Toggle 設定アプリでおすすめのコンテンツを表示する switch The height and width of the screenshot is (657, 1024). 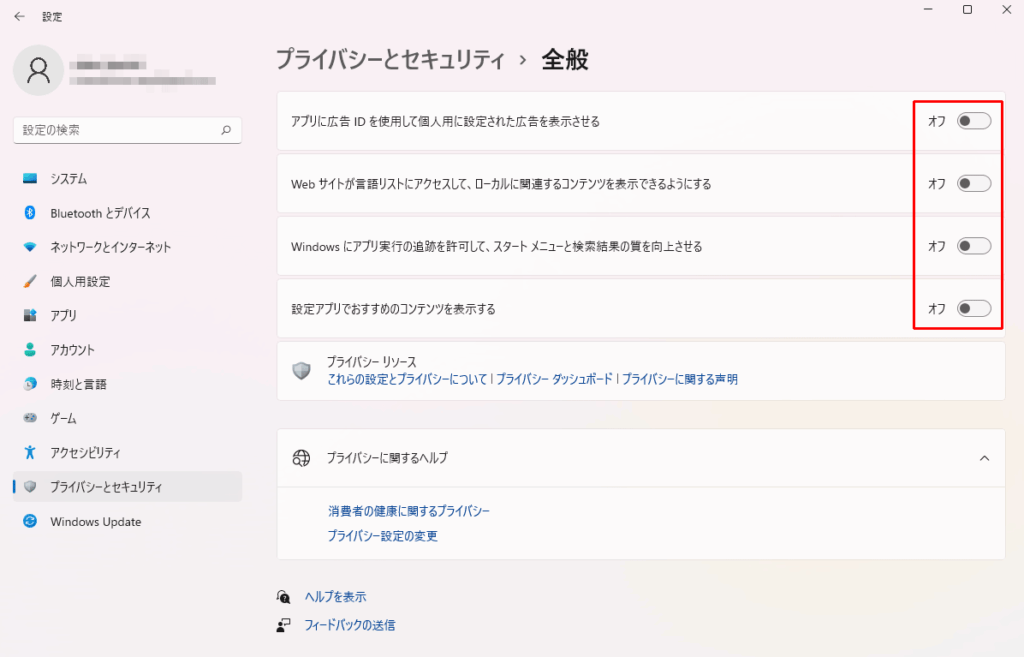pos(974,308)
